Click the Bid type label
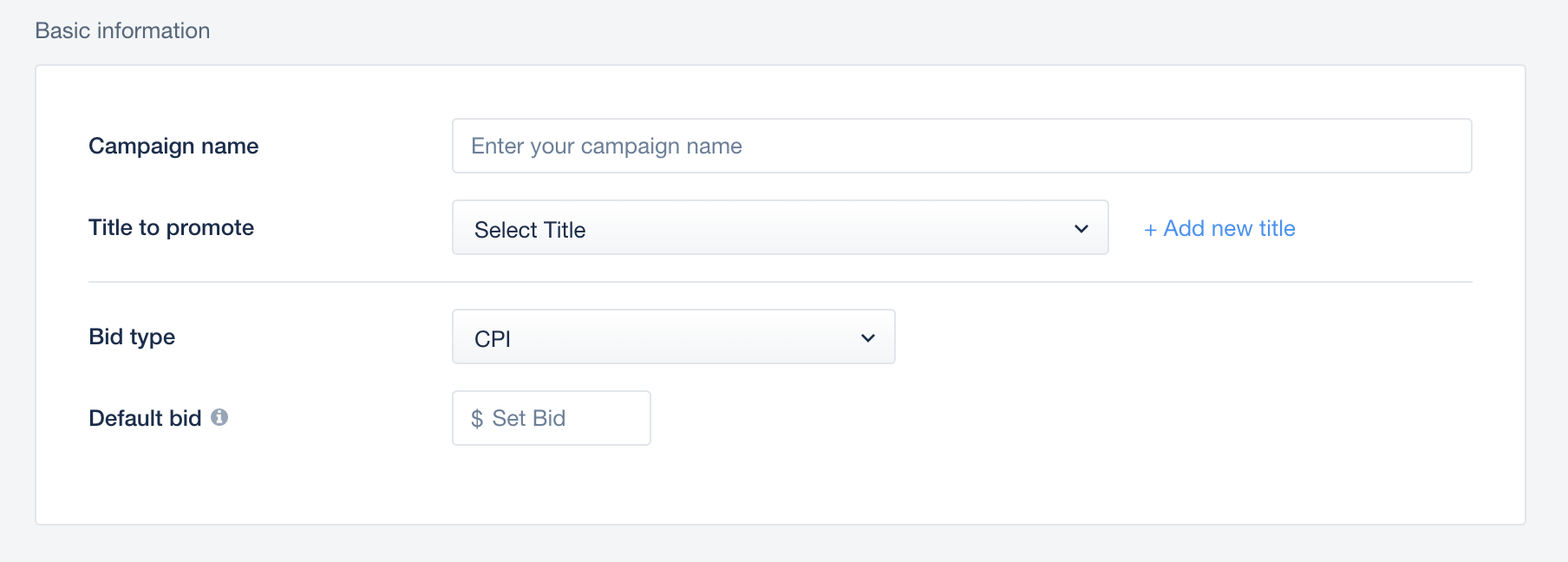The image size is (1568, 562). 132,337
